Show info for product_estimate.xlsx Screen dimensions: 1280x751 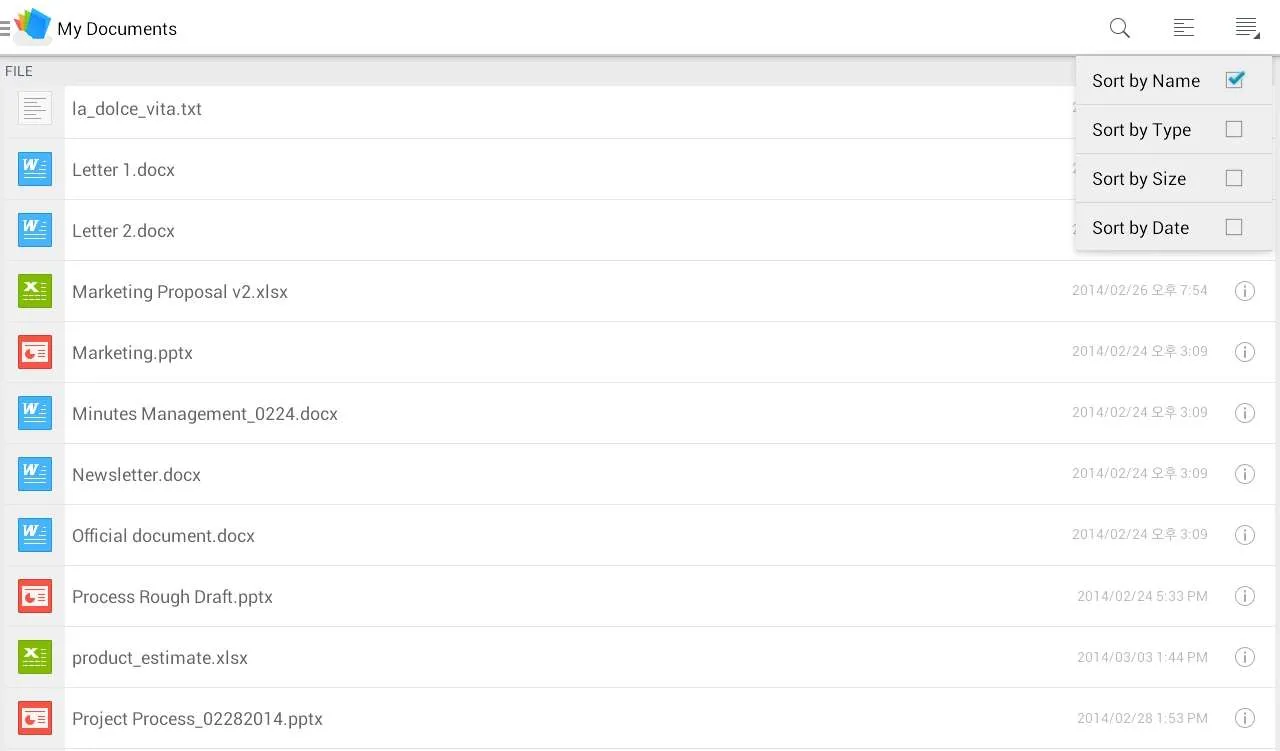1245,657
